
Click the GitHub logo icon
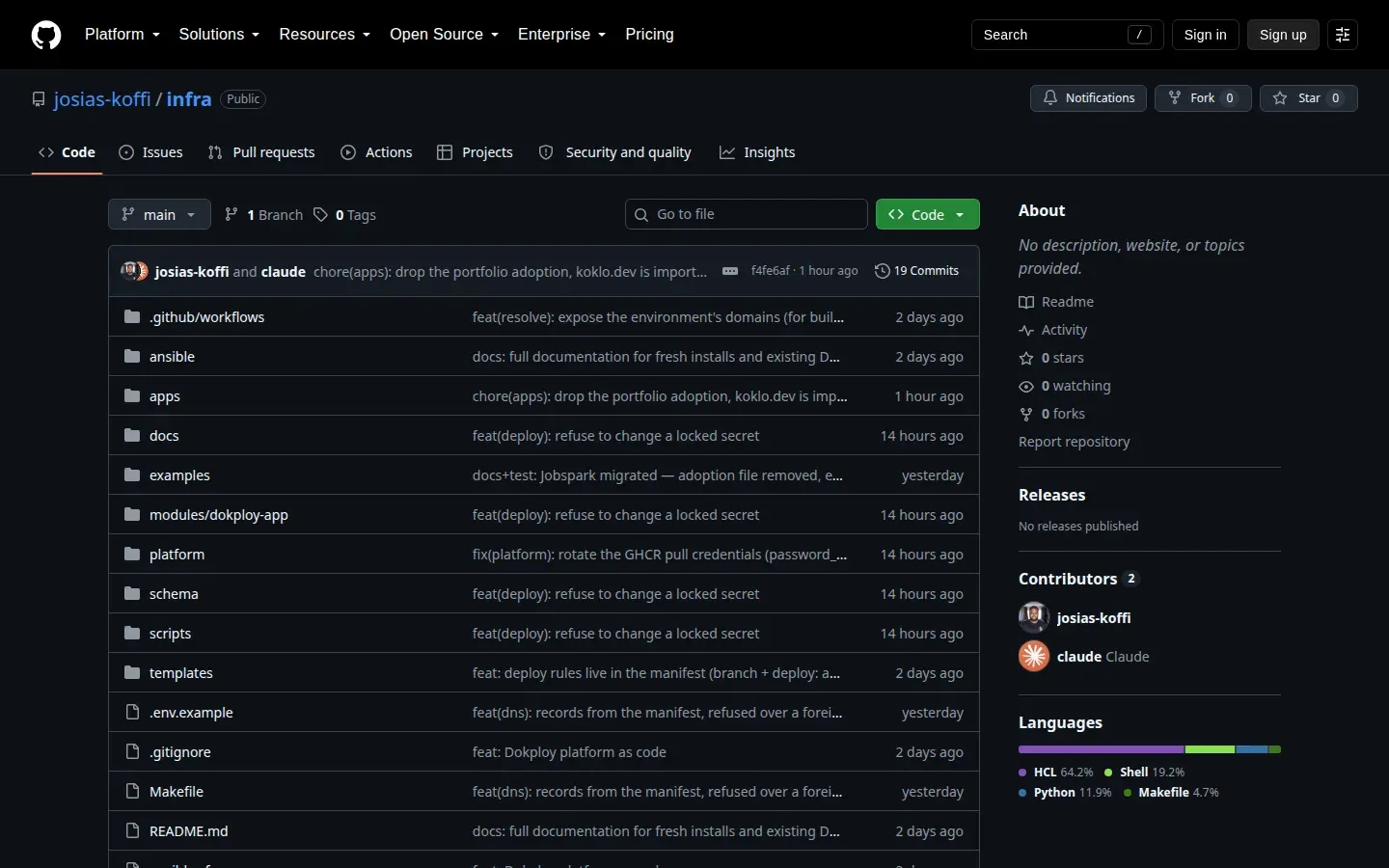point(46,35)
